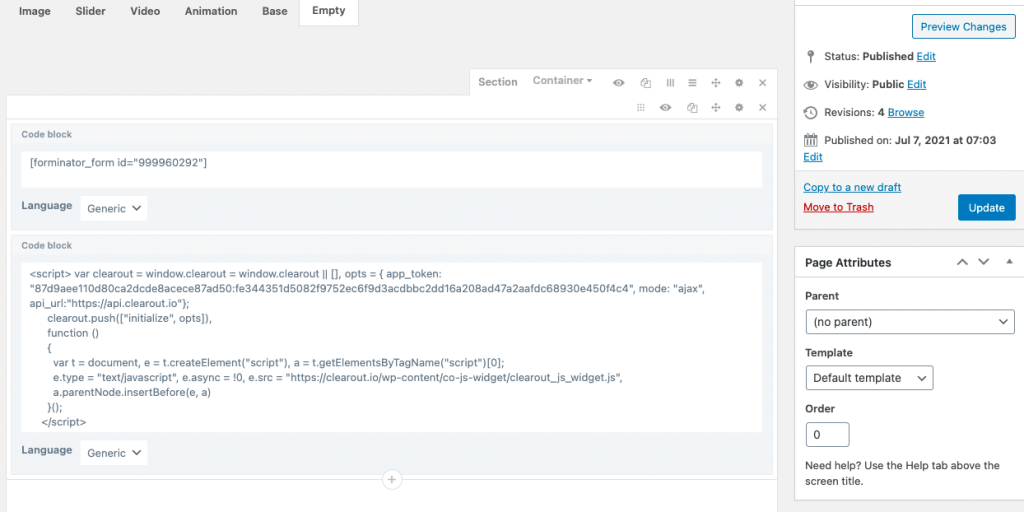Select the Section label in toolbar
The image size is (1024, 512).
pyautogui.click(x=498, y=82)
